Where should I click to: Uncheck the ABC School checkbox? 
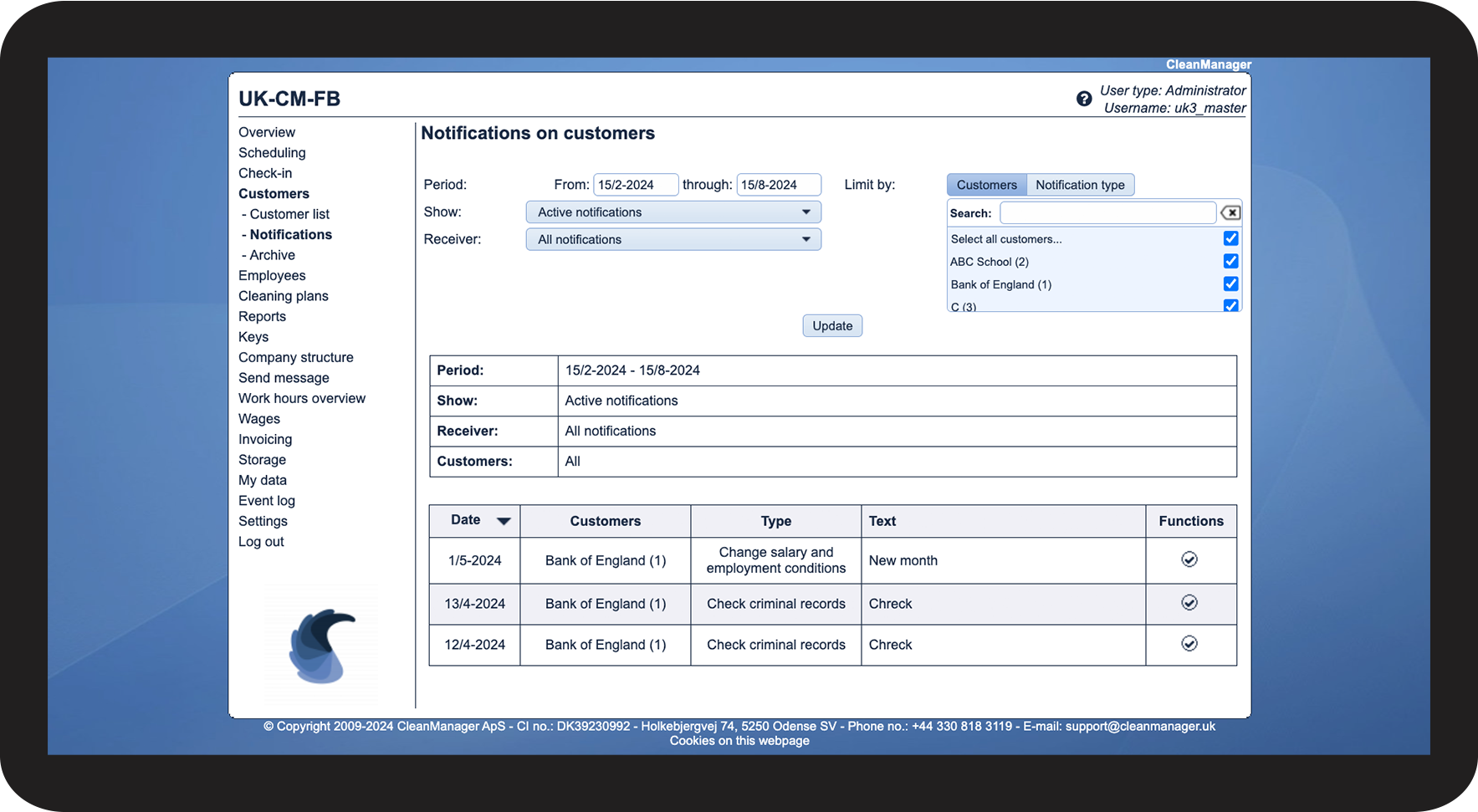pyautogui.click(x=1230, y=261)
